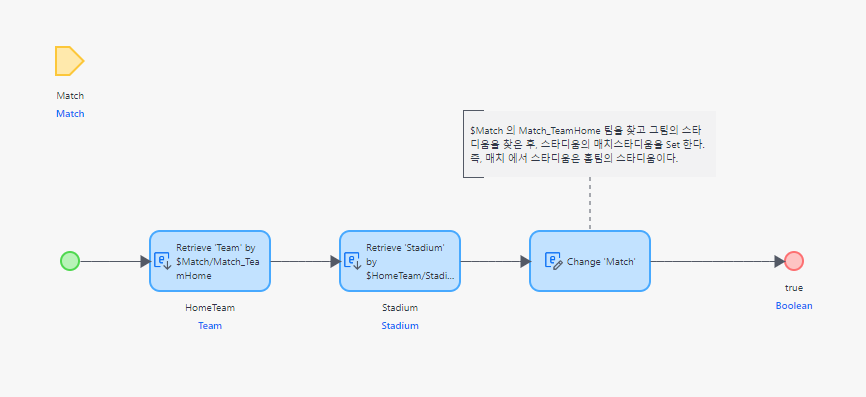Select the Change 'Match' activity box
Viewport: 866px width, 397px height.
click(x=590, y=261)
